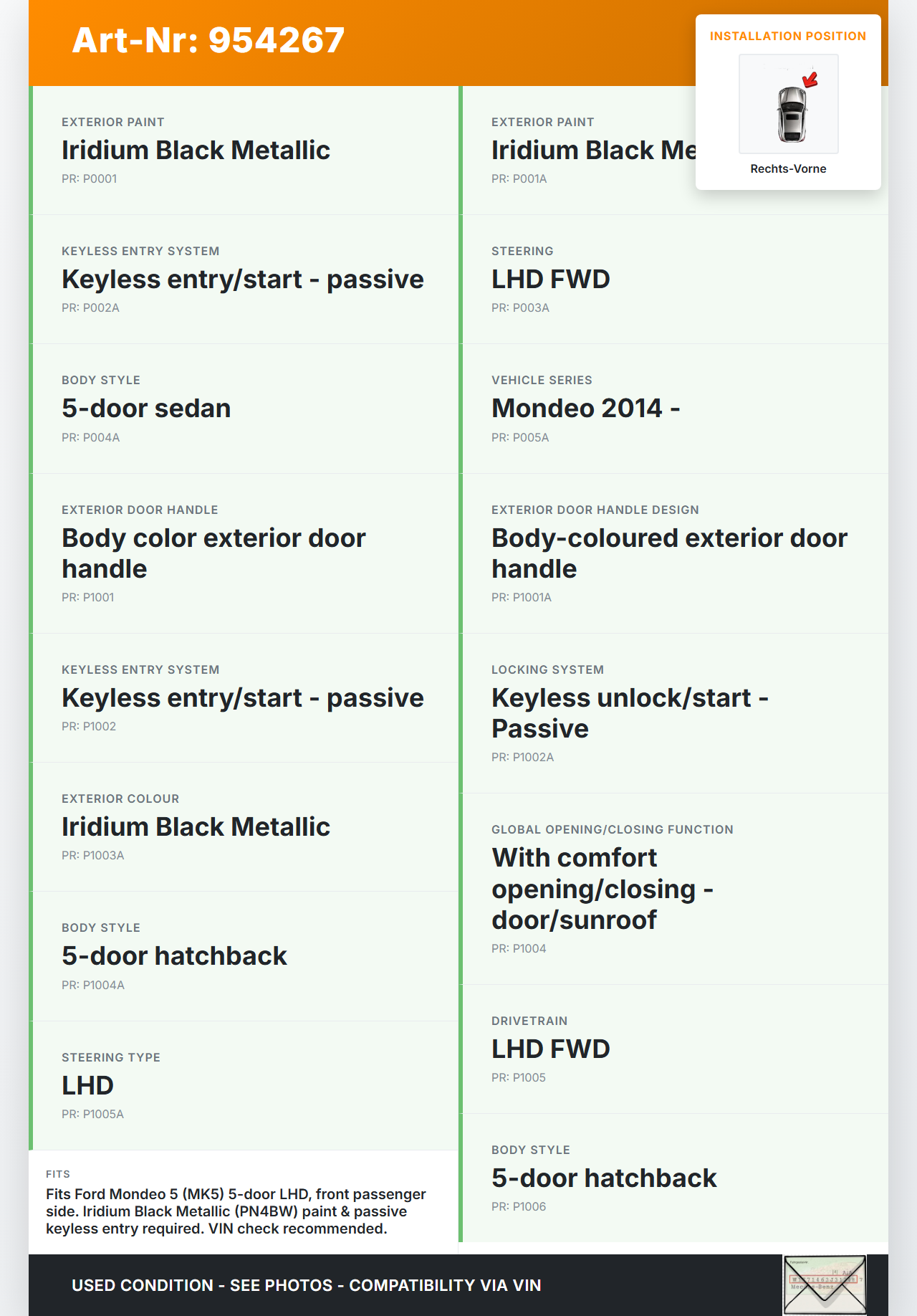Click the red arrow on car diagram

(x=810, y=80)
